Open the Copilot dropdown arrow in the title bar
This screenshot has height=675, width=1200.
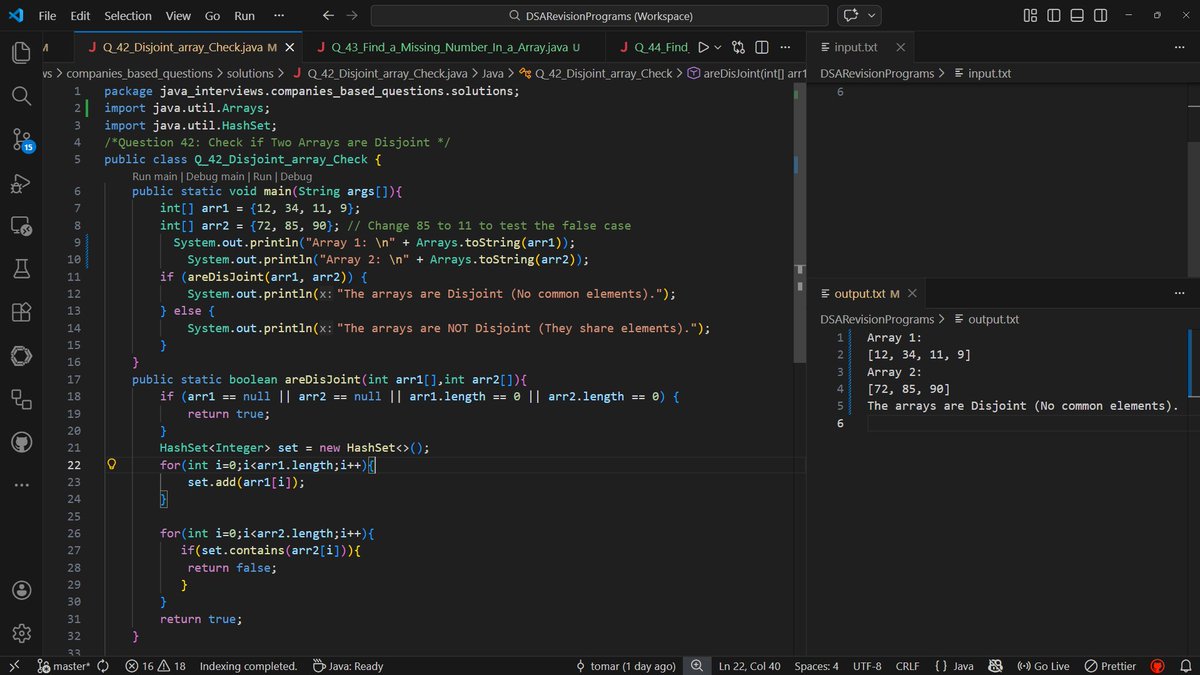tap(872, 16)
